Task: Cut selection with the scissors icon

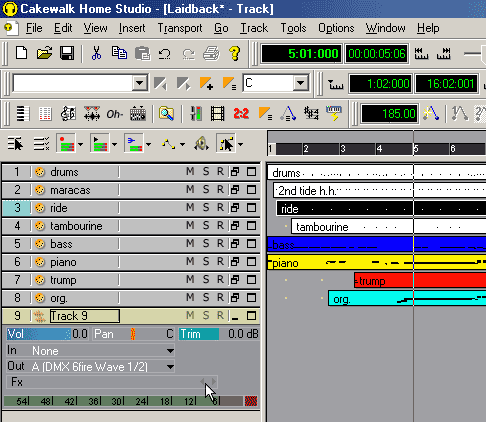Action: click(x=96, y=53)
